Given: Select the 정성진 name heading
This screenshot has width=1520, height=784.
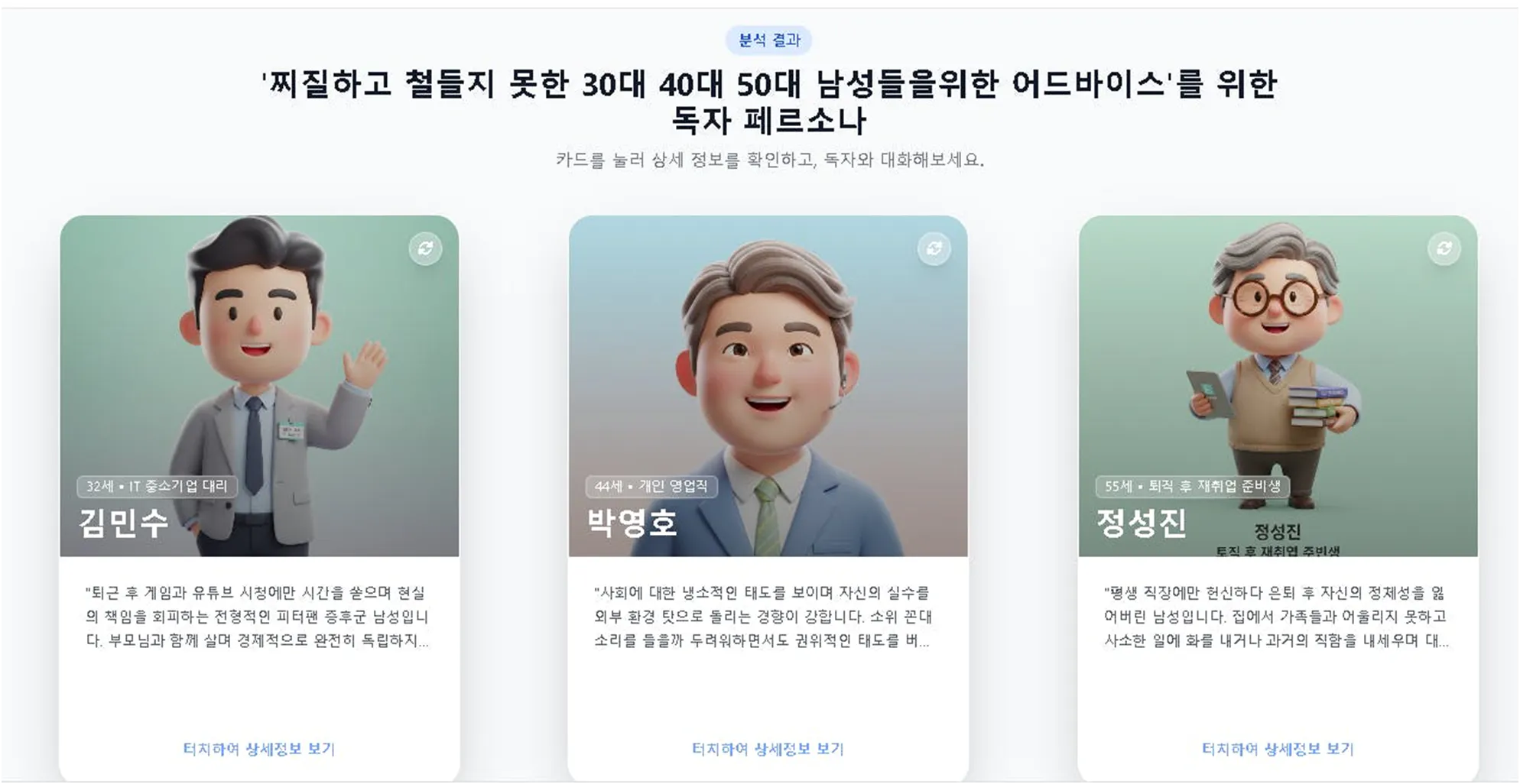Looking at the screenshot, I should click(x=1142, y=523).
